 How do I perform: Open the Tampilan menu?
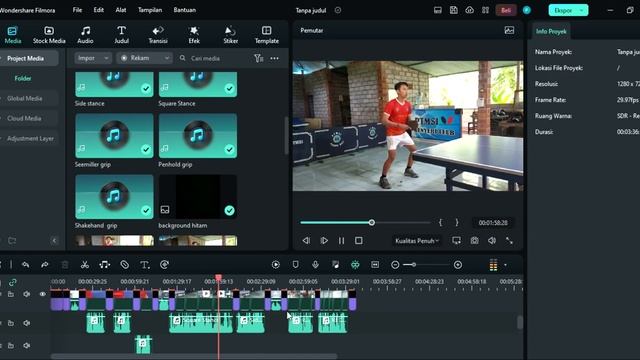(x=150, y=10)
